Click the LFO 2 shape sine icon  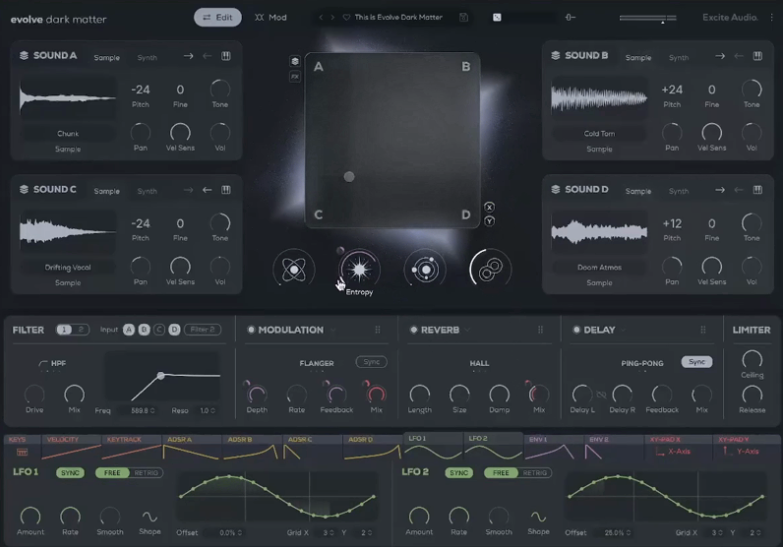point(538,517)
